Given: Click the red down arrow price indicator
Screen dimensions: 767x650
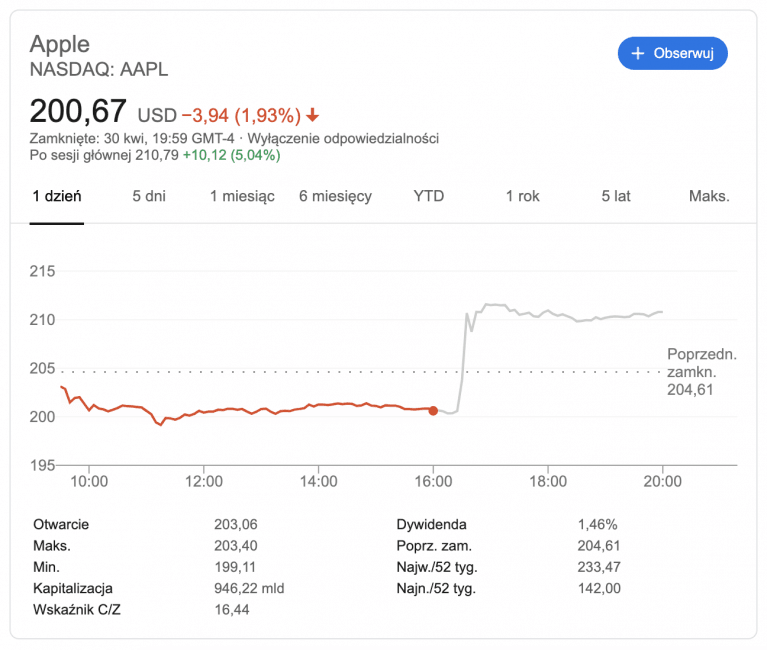Looking at the screenshot, I should [x=312, y=115].
